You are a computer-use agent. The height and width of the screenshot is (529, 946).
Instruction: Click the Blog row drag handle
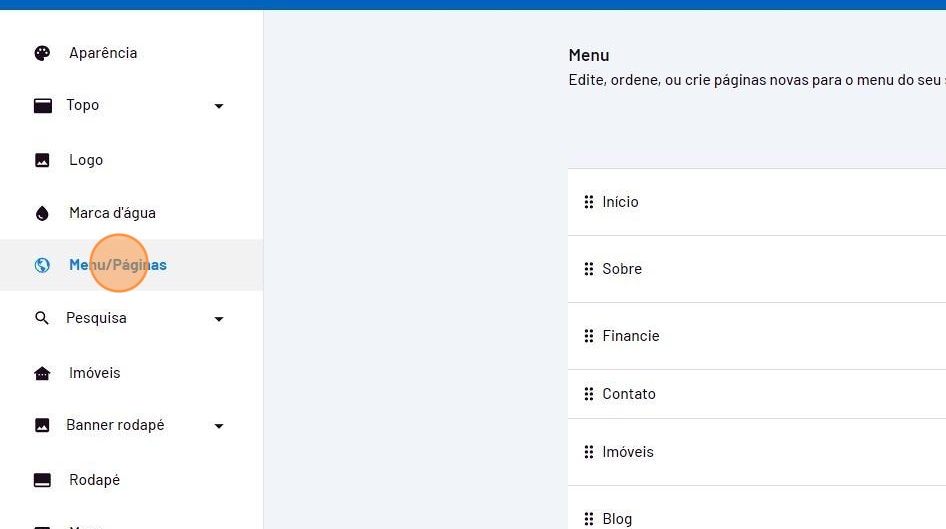tap(588, 519)
